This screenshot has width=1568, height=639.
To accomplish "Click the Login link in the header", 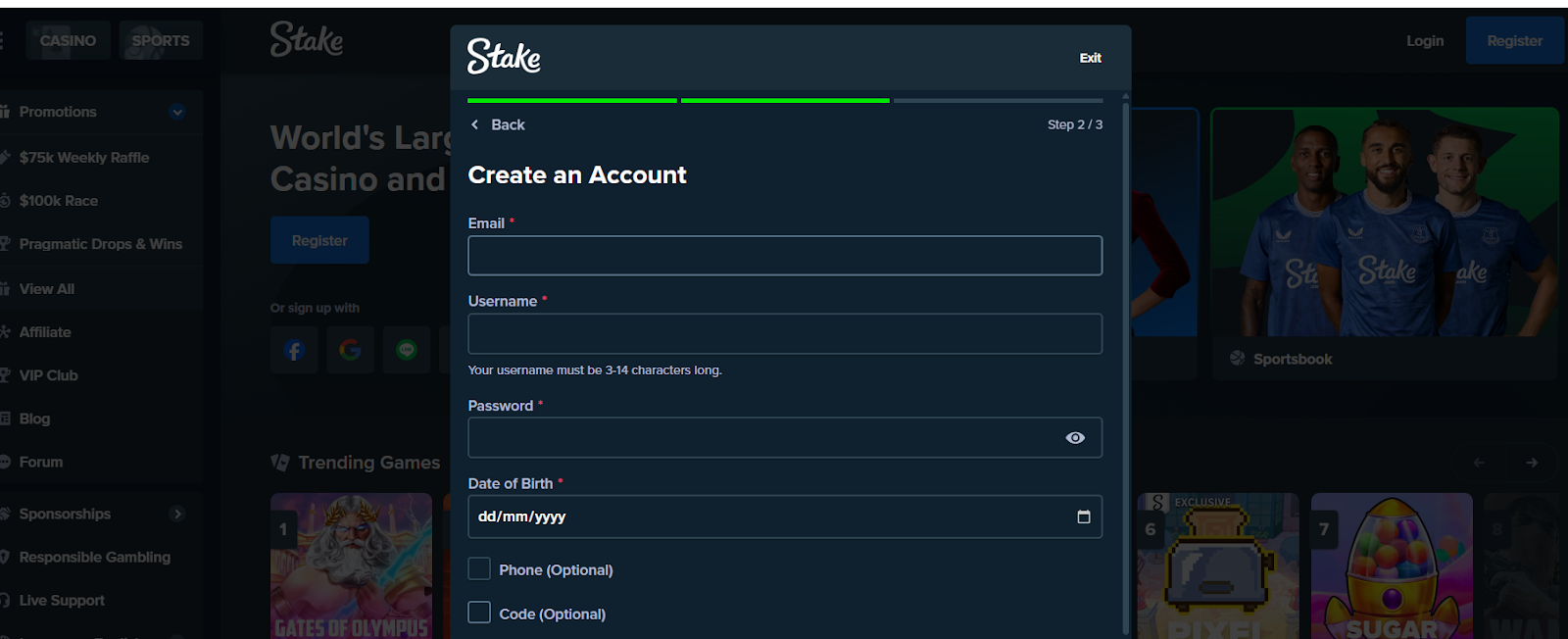I will pos(1425,40).
